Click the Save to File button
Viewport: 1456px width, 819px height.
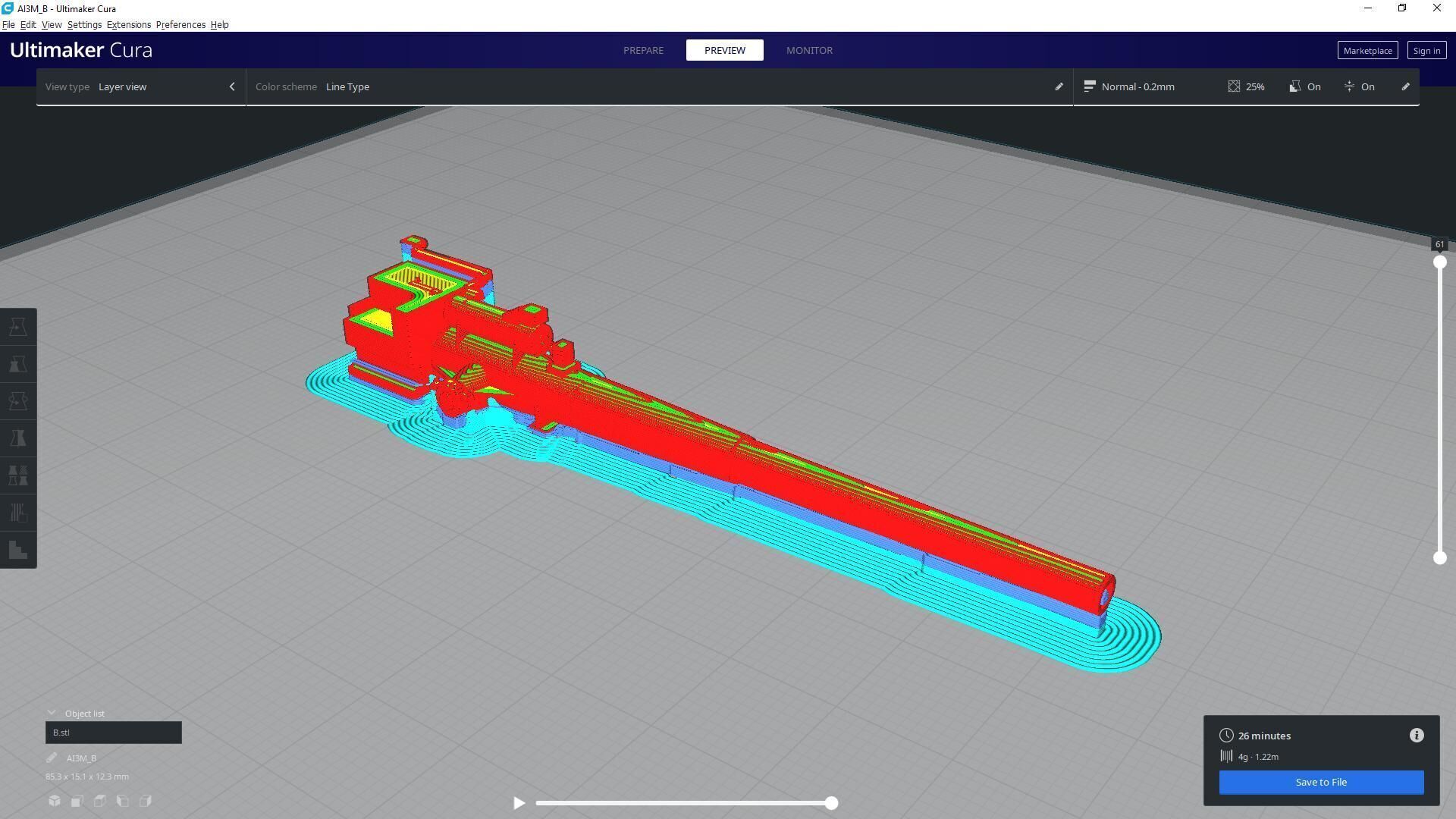click(1320, 782)
